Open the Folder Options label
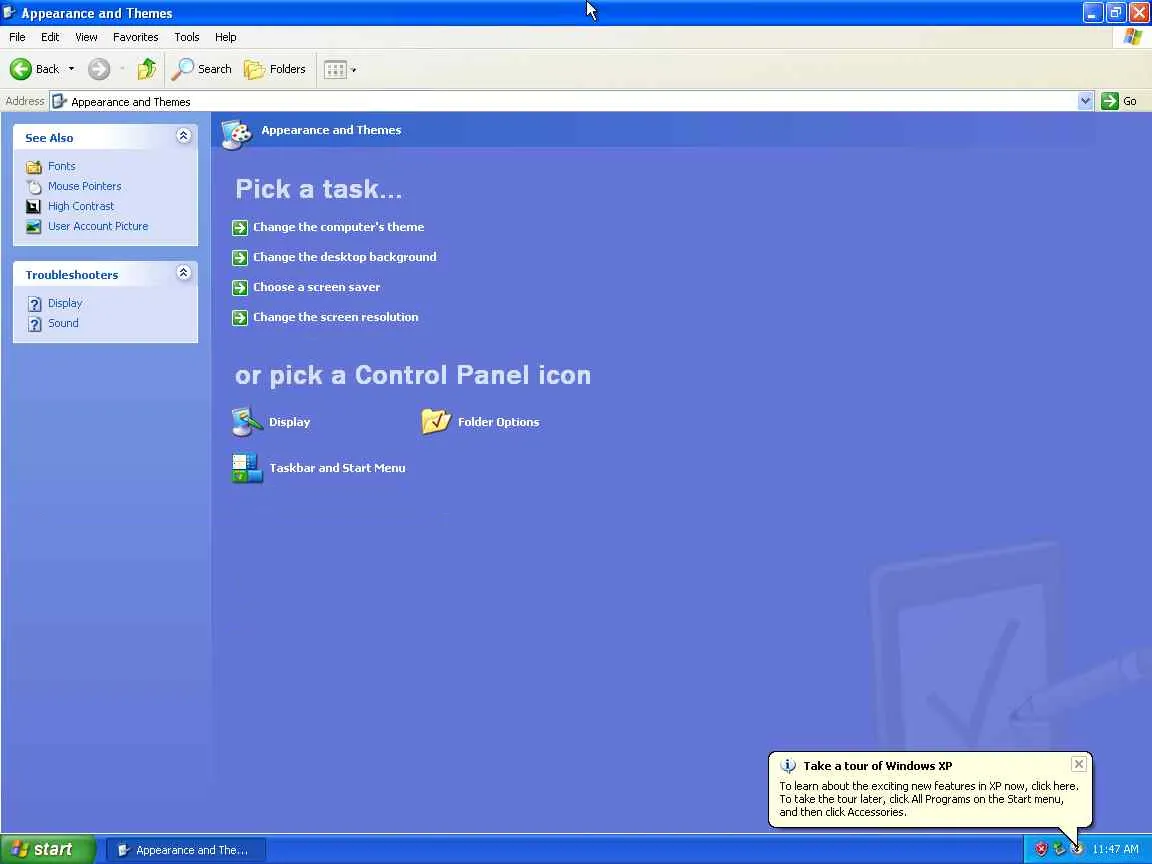The width and height of the screenshot is (1152, 864). point(498,422)
